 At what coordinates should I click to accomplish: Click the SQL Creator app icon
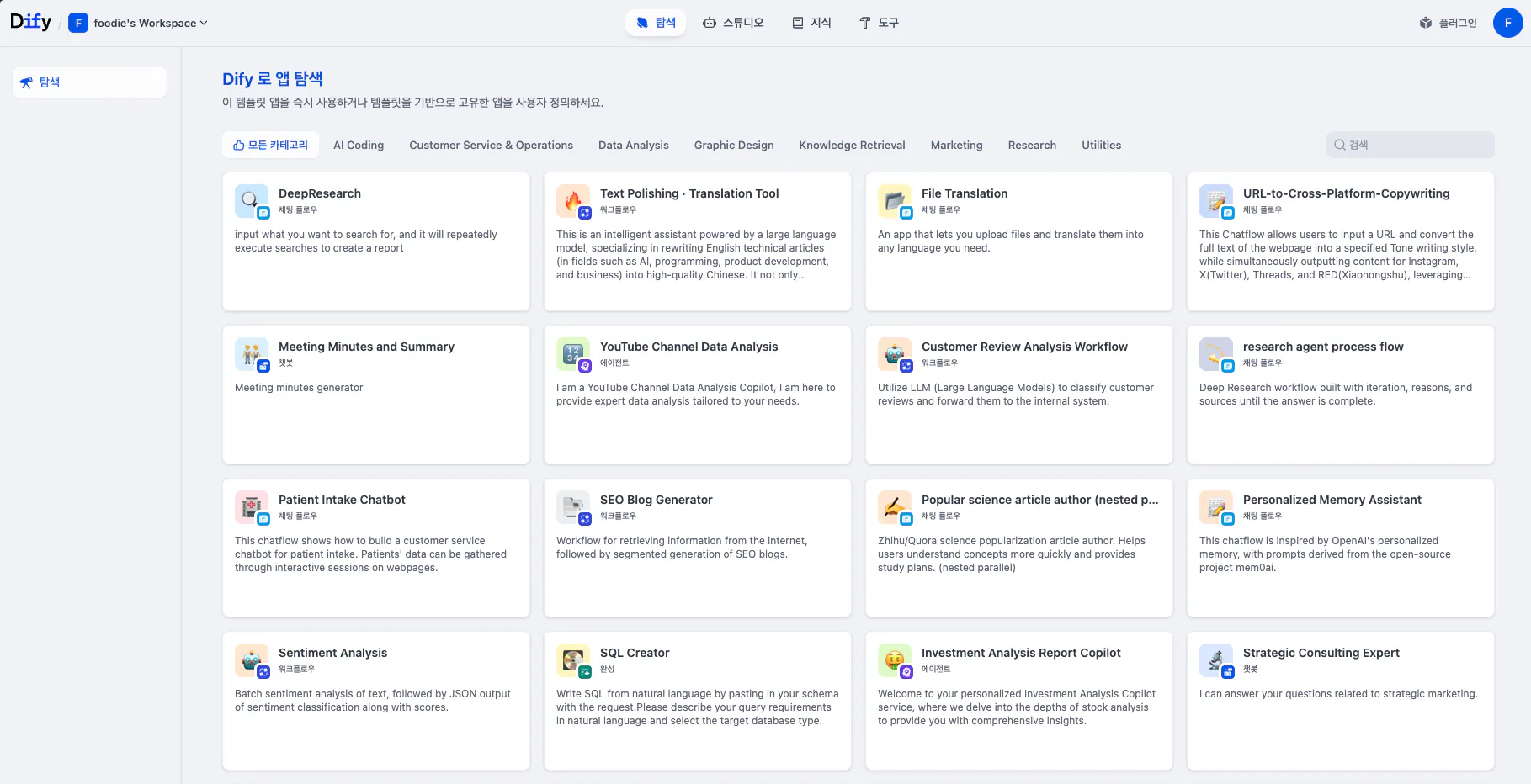[x=573, y=660]
